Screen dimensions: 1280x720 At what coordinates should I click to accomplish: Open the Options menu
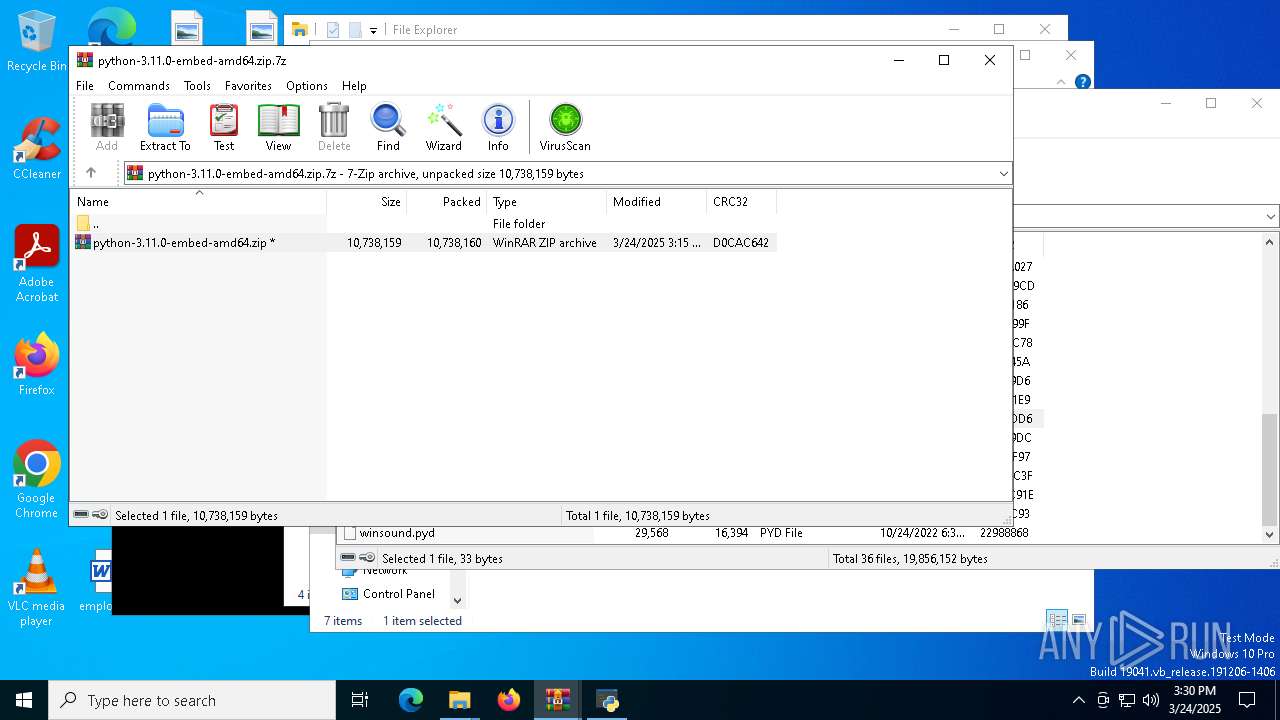(307, 86)
